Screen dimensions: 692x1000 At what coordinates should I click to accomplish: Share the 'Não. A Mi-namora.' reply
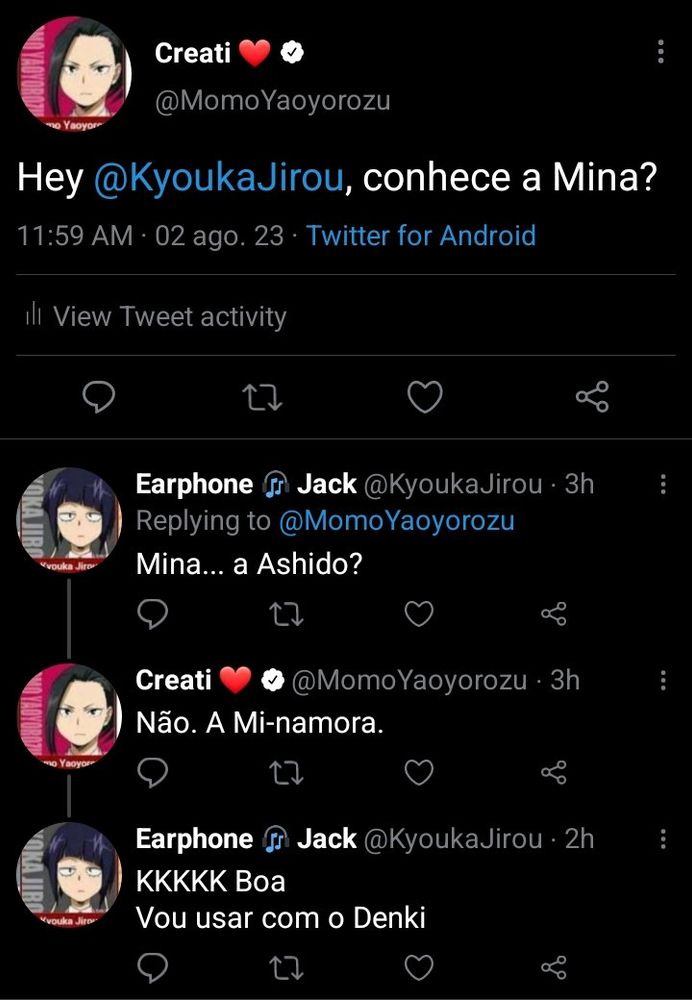coord(553,772)
